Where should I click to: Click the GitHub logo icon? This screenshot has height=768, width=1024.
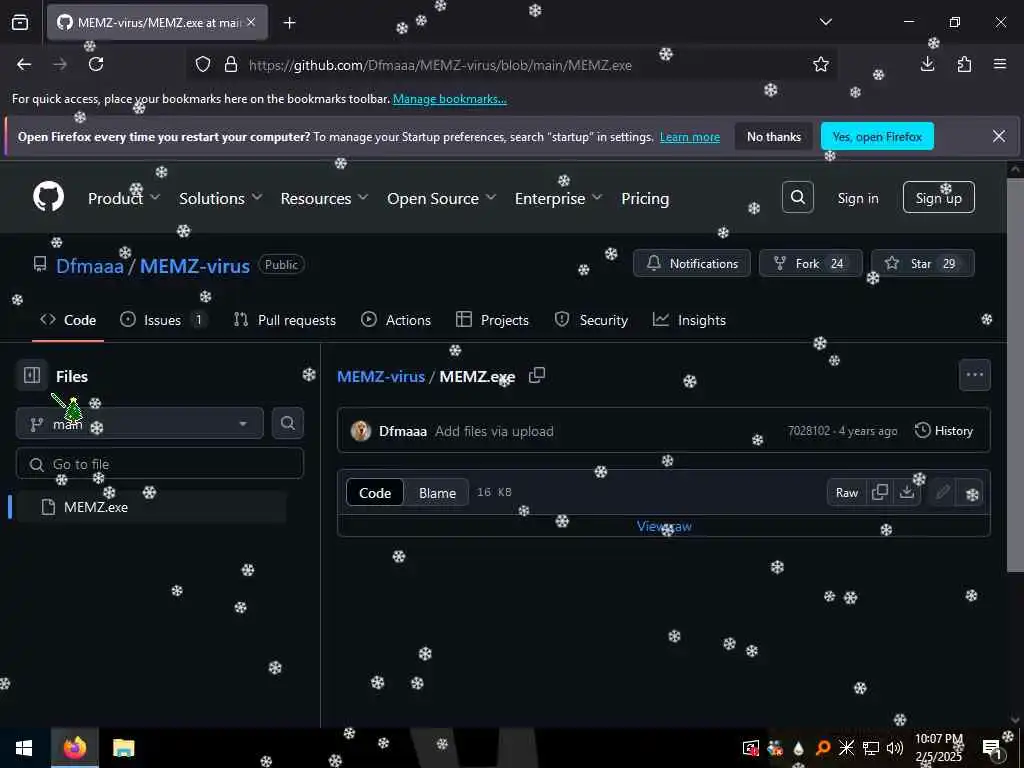[x=49, y=197]
